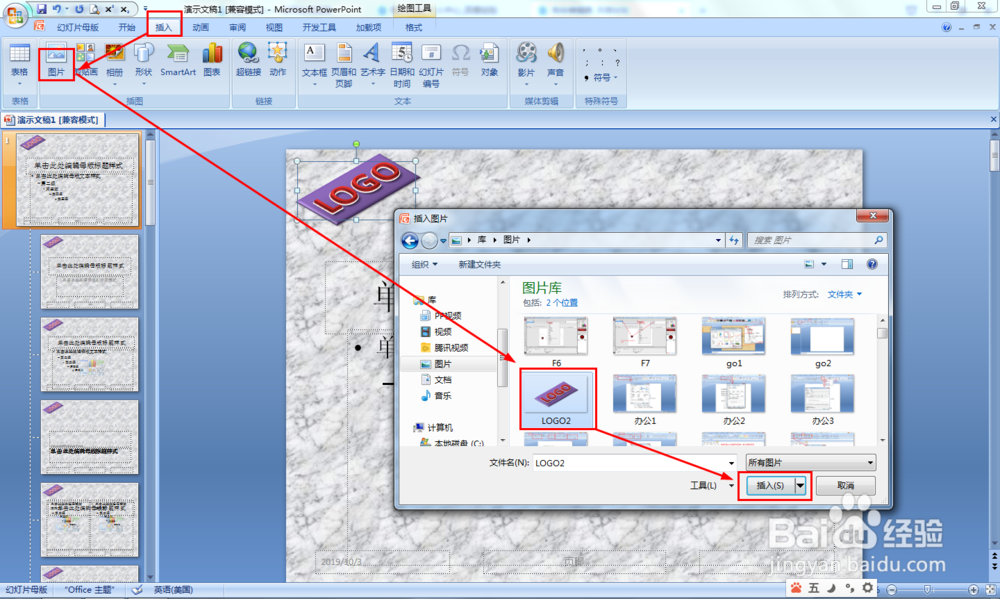Select the go1 image thumbnail
This screenshot has height=599, width=1000.
[x=734, y=343]
